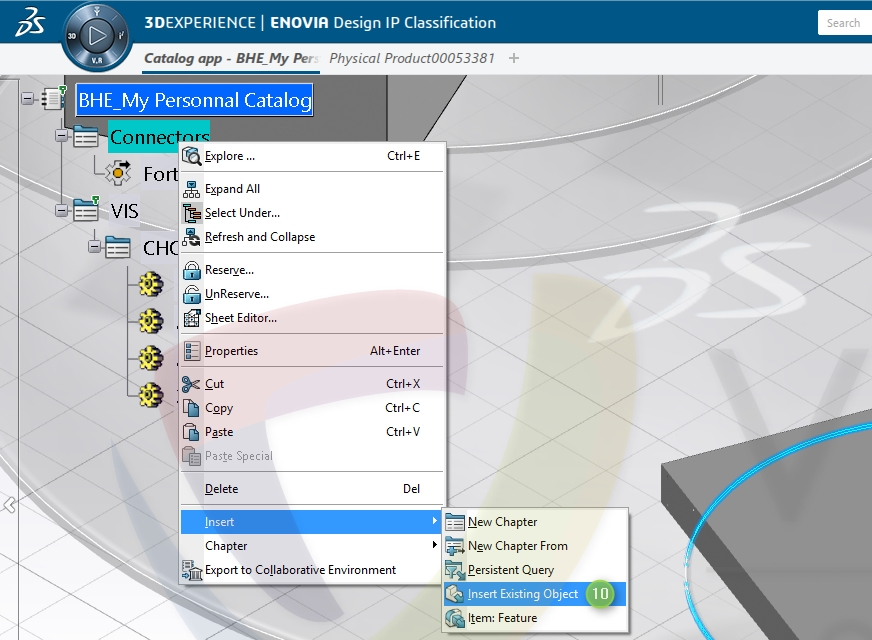Open Properties from the context menu
872x640 pixels.
click(x=312, y=351)
